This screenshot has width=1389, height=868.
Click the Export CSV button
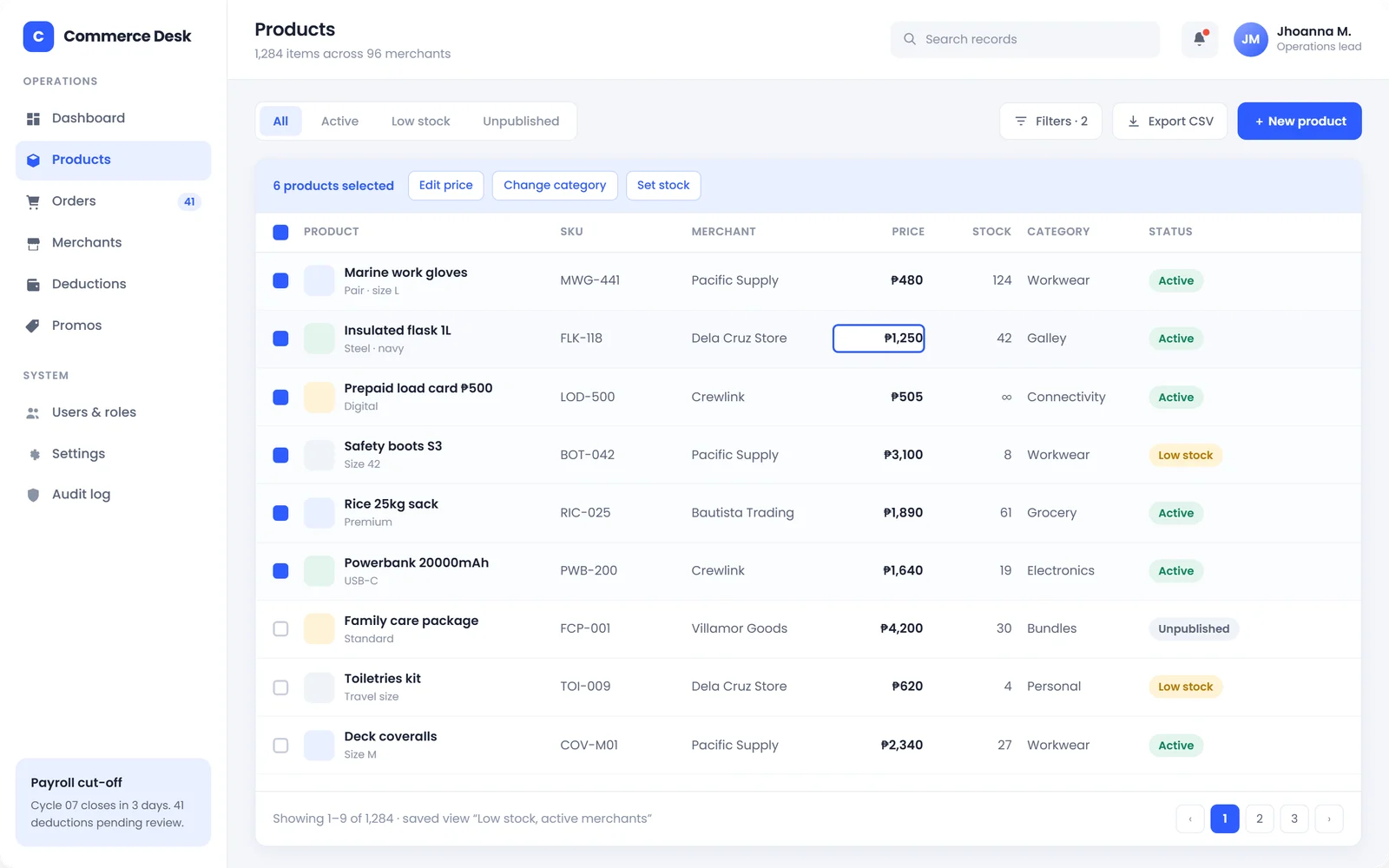click(1170, 121)
